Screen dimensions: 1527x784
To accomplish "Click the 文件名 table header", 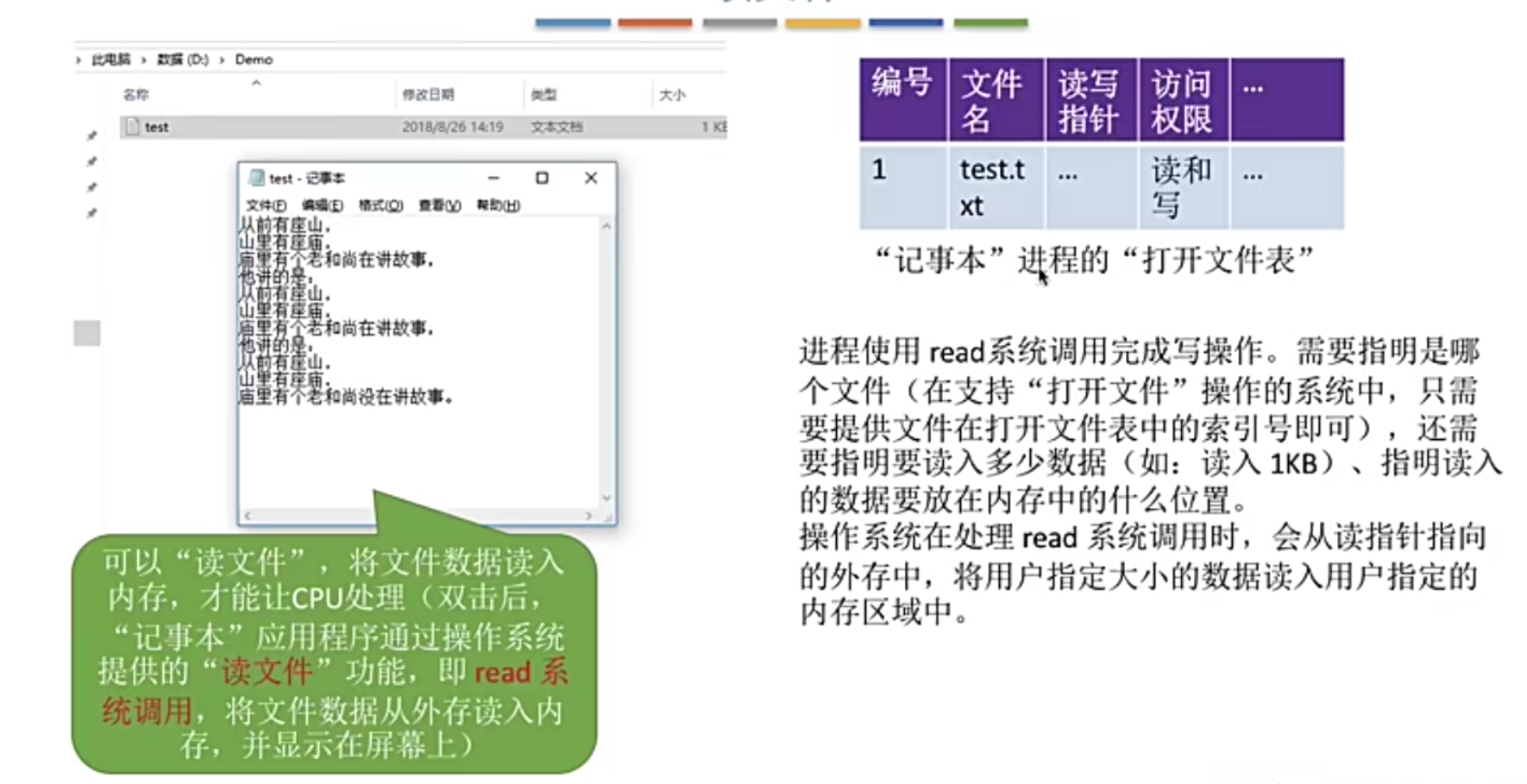I will 996,99.
